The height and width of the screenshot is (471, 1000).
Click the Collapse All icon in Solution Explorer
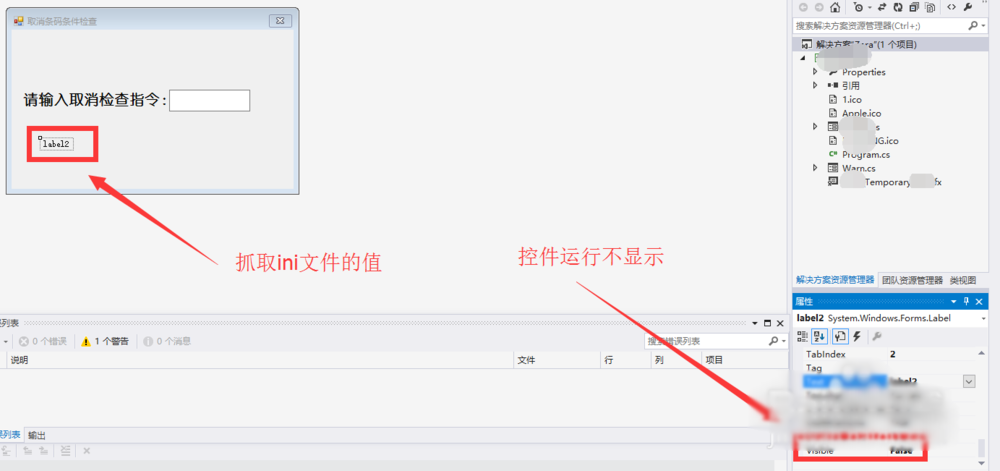pos(914,7)
